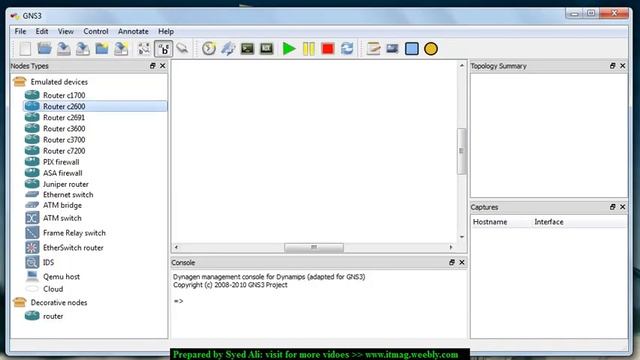Screen dimensions: 640x360
Task: Close the Topology Summary panel
Action: (623, 66)
